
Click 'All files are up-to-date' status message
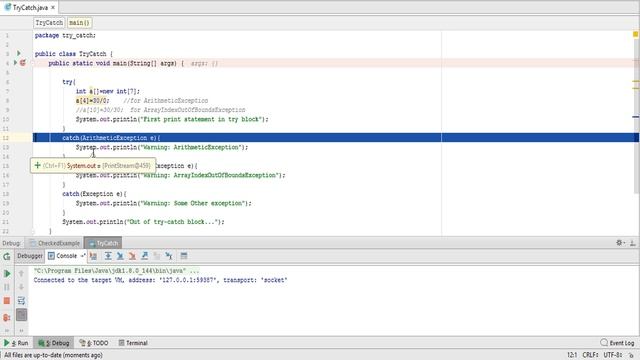53,355
